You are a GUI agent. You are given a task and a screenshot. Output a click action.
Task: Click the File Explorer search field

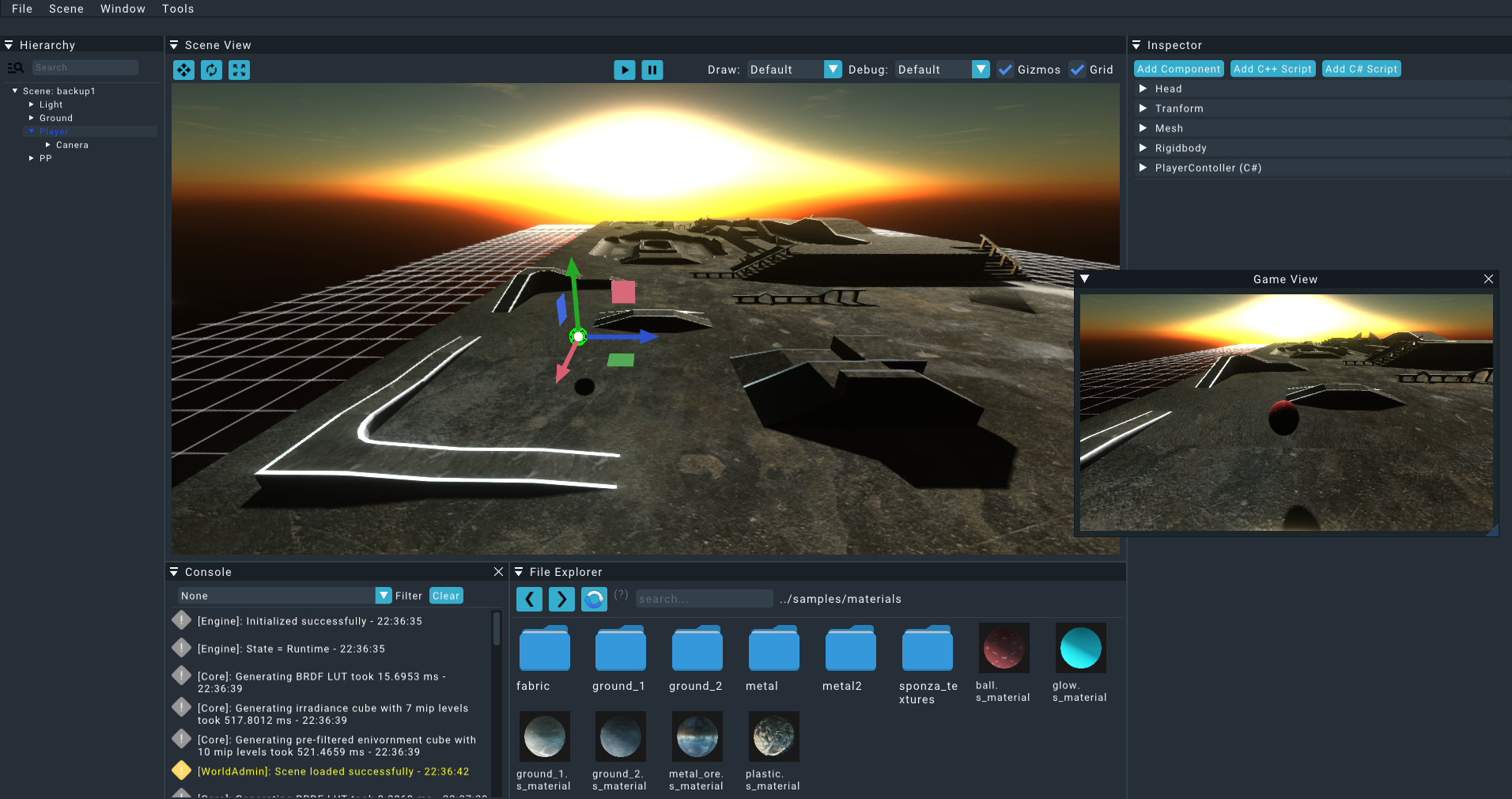(704, 599)
